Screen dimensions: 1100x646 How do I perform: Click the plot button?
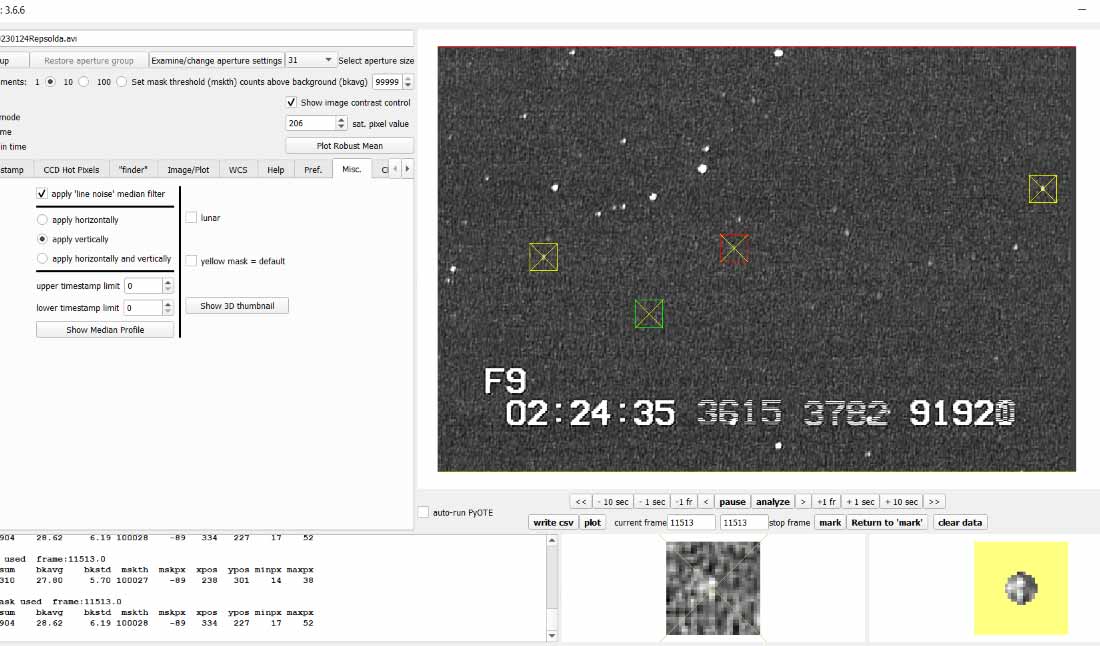tap(593, 523)
